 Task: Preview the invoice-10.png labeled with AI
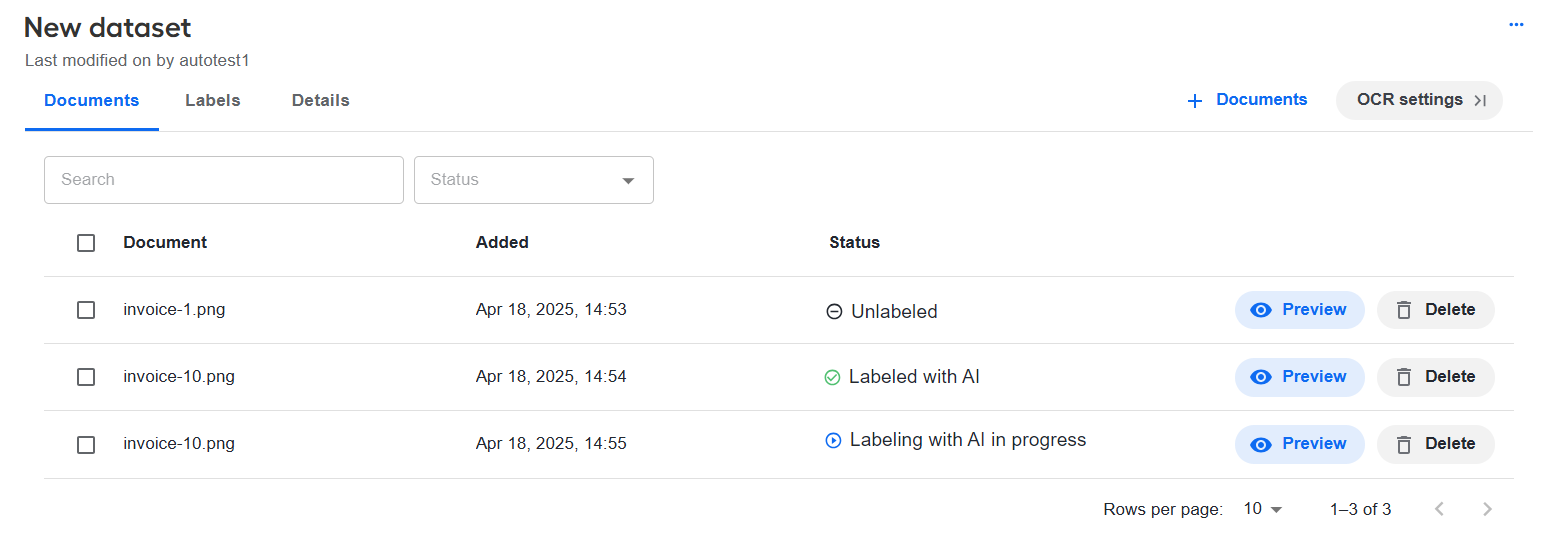1299,377
